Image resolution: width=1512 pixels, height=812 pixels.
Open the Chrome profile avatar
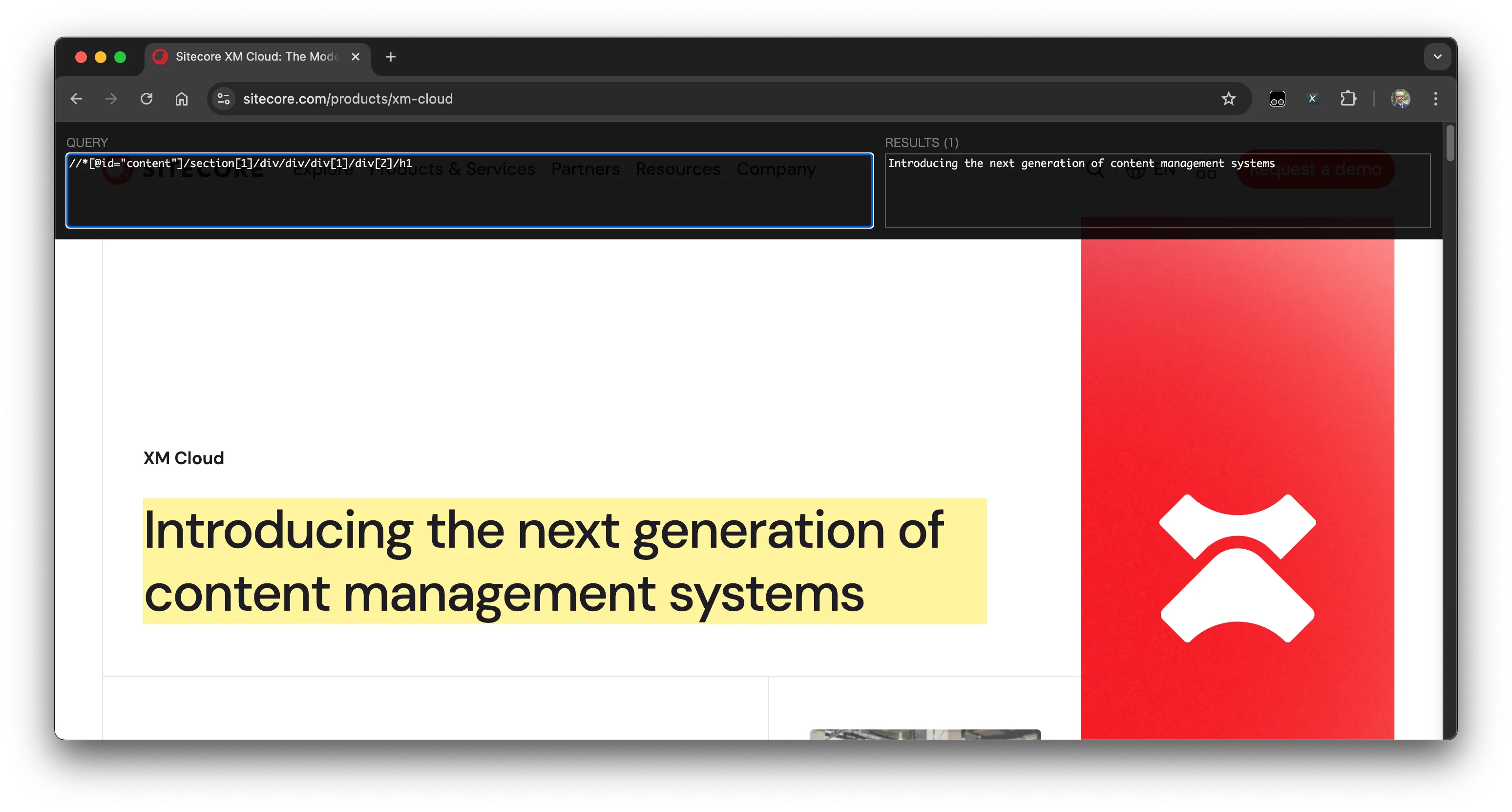click(x=1401, y=99)
